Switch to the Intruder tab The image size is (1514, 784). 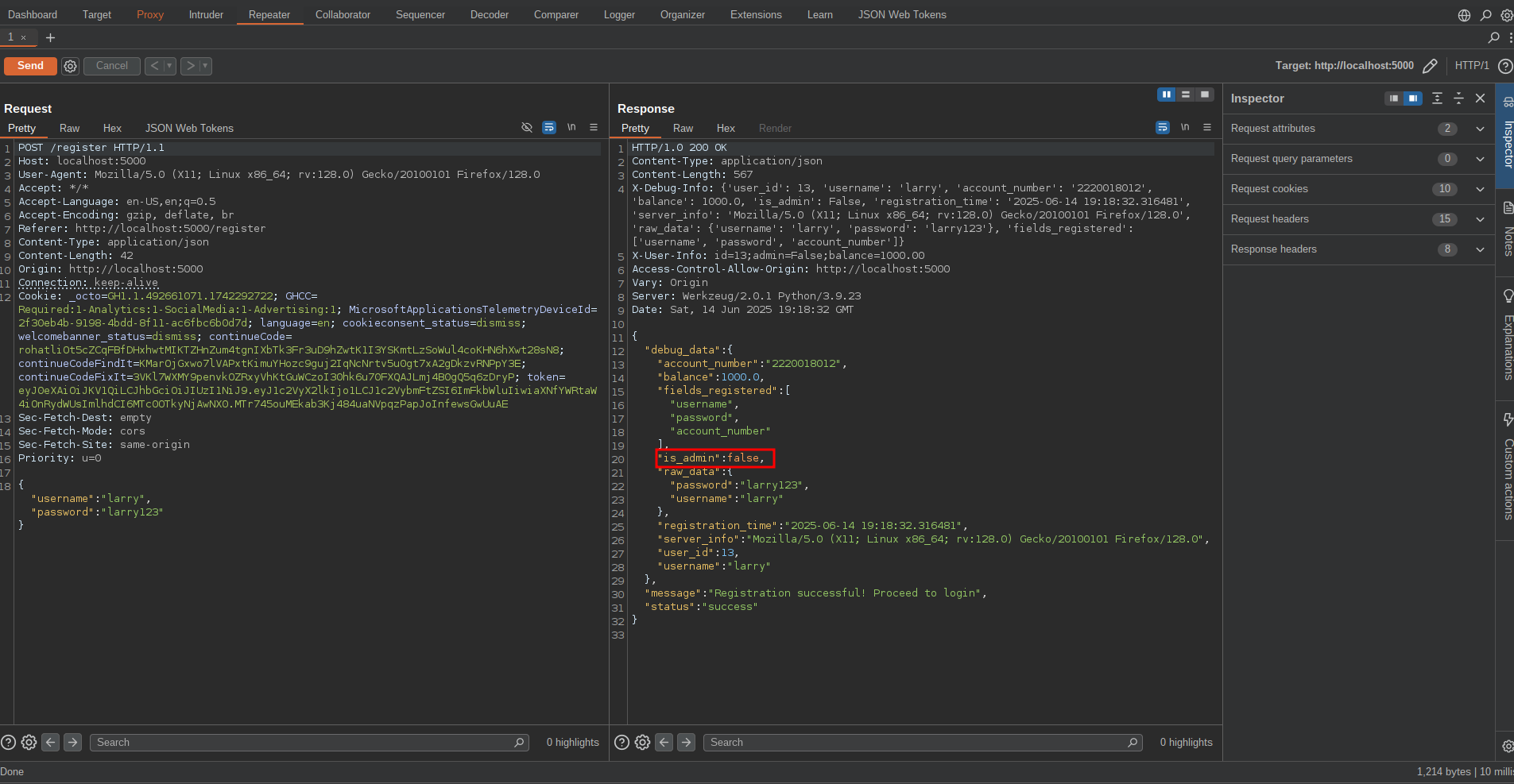[206, 14]
